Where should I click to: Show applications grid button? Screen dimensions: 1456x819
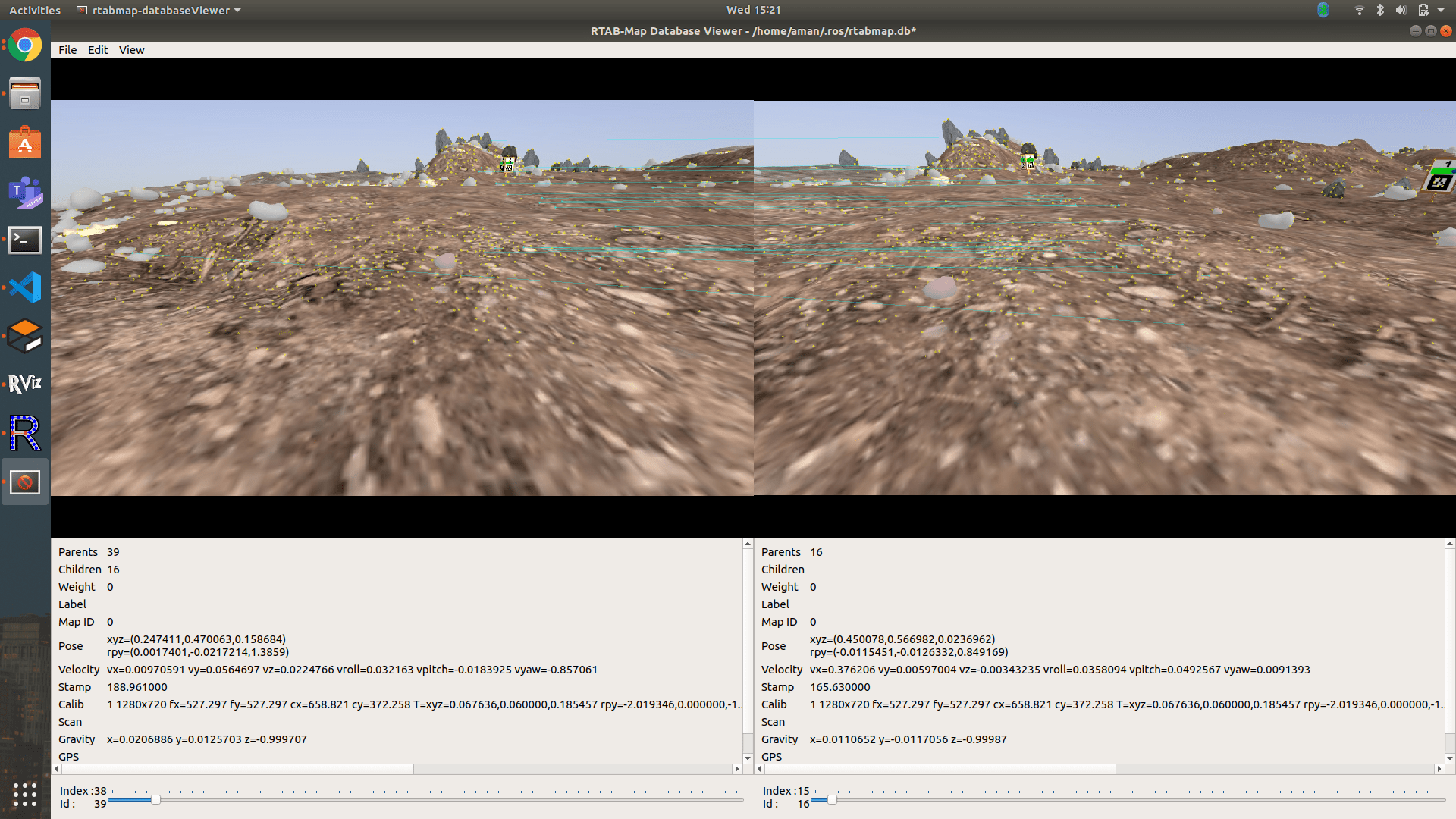coord(25,794)
